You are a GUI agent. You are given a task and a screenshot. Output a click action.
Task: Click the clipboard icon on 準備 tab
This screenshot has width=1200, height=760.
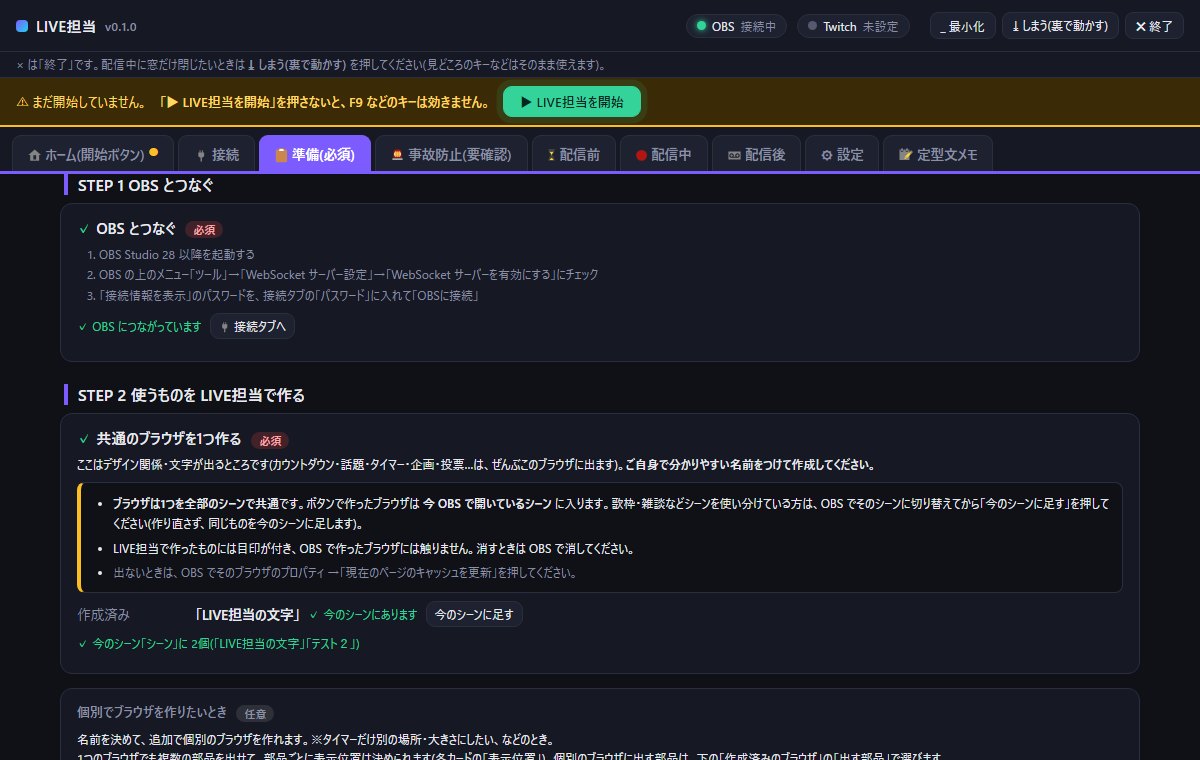pyautogui.click(x=281, y=155)
